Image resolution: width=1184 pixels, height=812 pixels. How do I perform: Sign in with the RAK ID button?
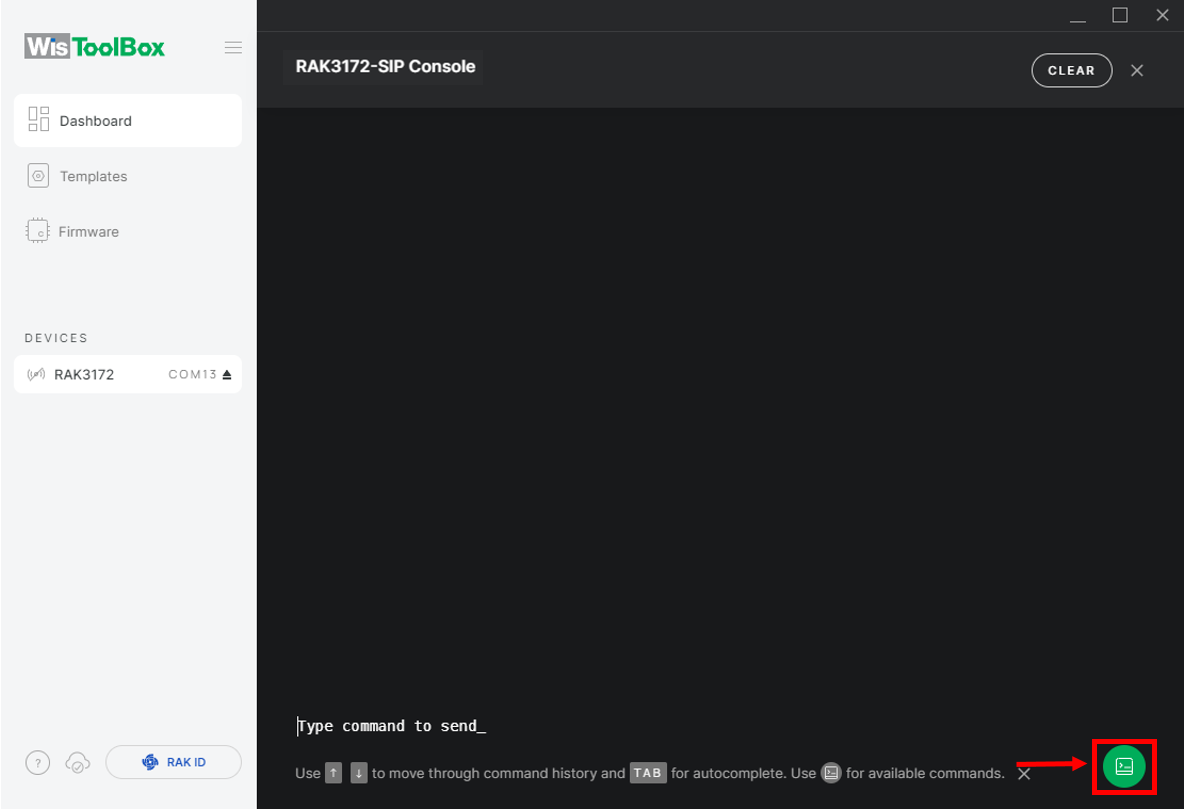[174, 762]
